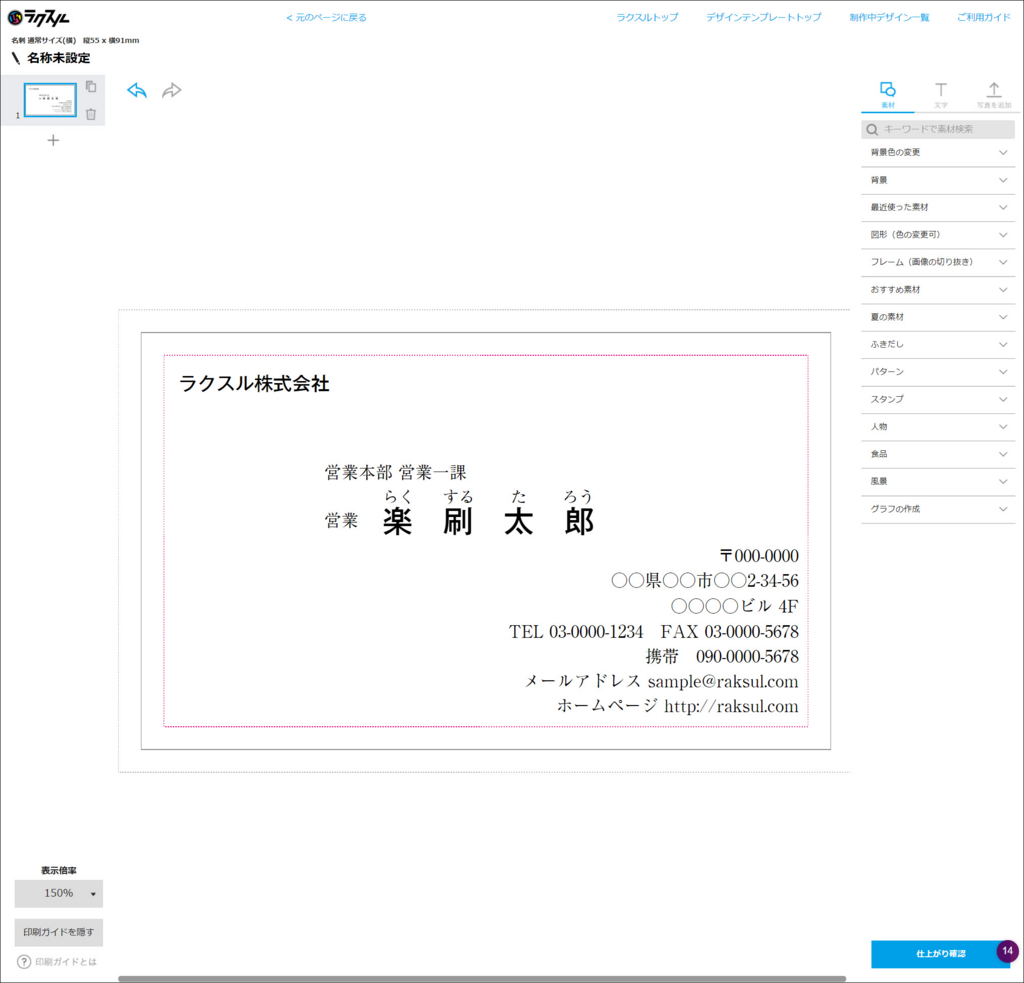Image resolution: width=1024 pixels, height=983 pixels.
Task: Select 営業本部 営業一課 text on card
Action: 396,472
